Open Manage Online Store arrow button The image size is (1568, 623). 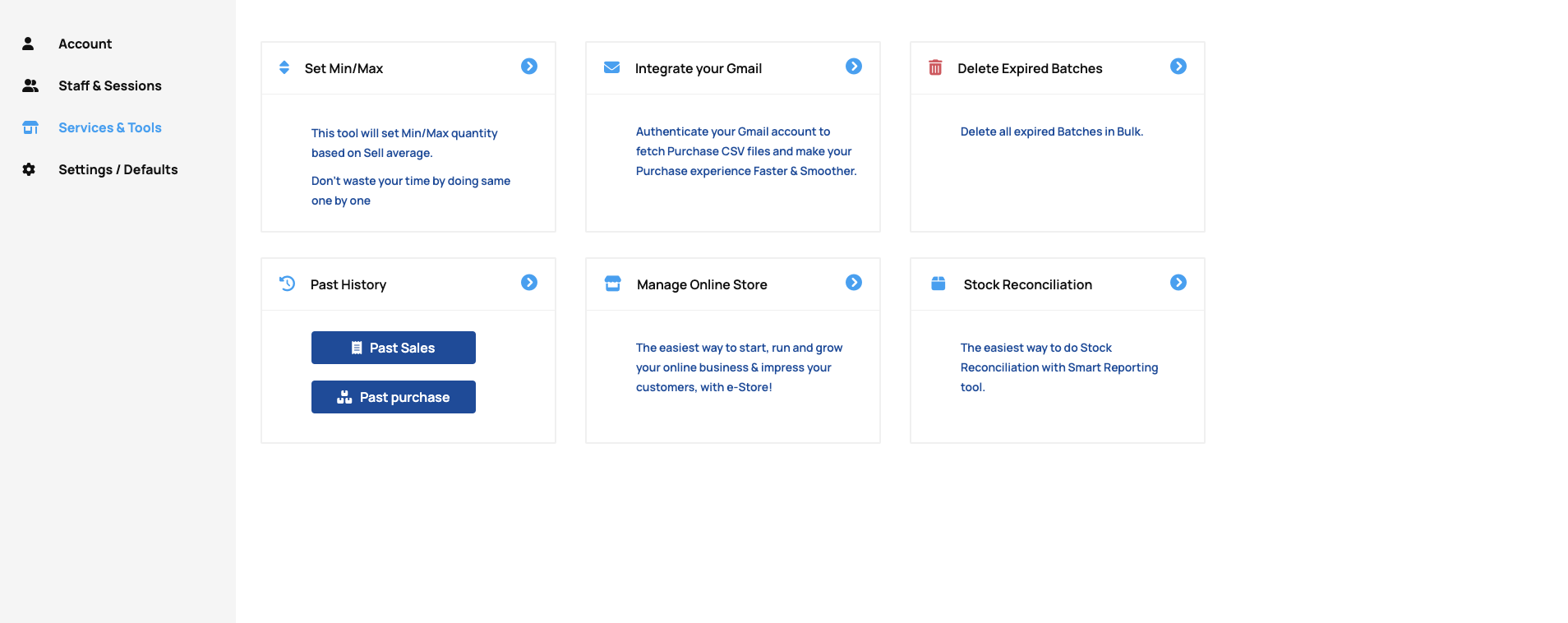[854, 283]
